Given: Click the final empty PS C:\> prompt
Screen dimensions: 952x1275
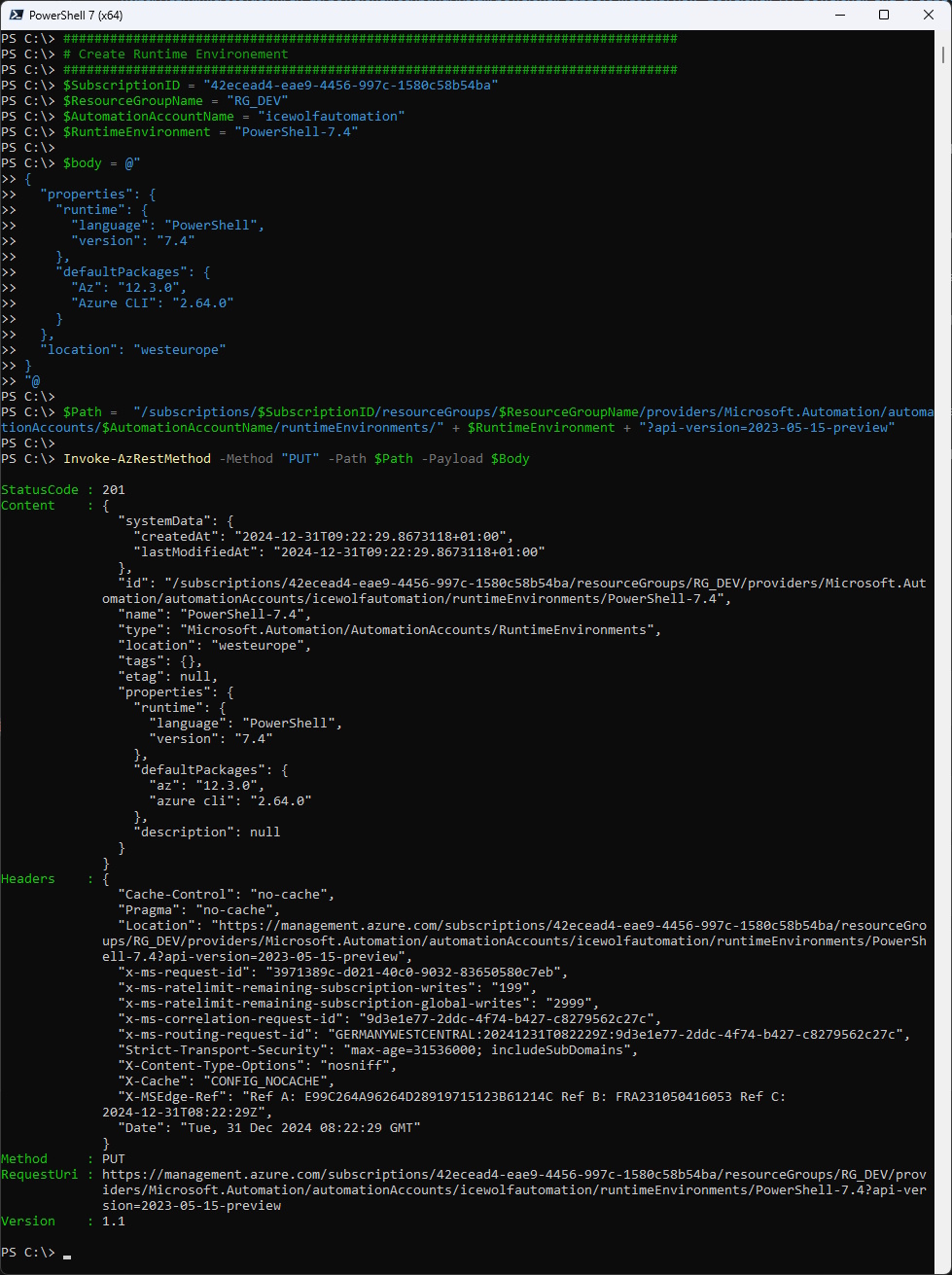Looking at the screenshot, I should (36, 1253).
